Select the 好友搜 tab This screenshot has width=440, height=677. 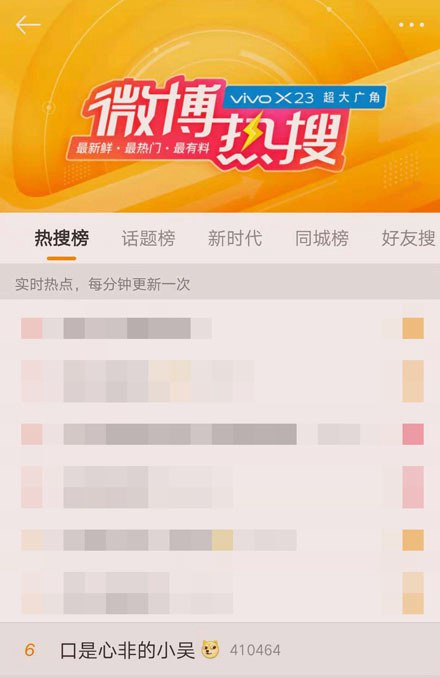408,238
